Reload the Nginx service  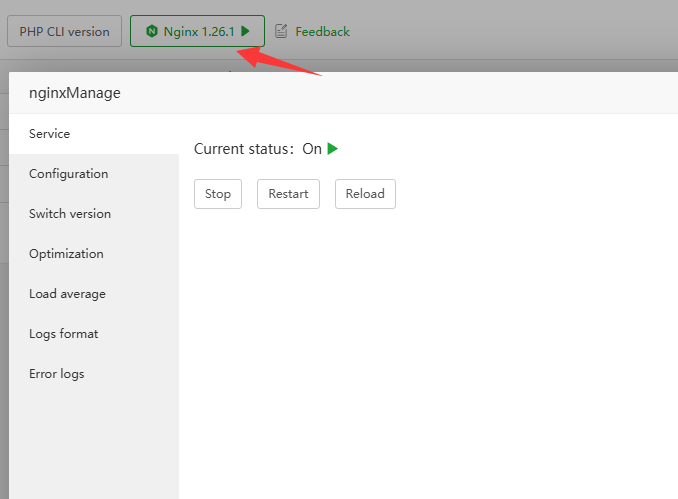click(365, 194)
